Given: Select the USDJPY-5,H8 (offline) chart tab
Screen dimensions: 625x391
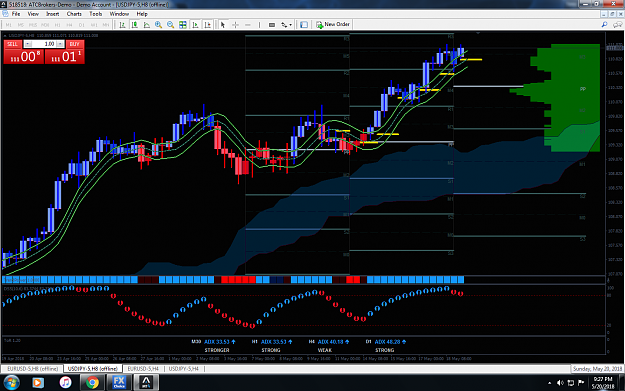Looking at the screenshot, I should 93,369.
